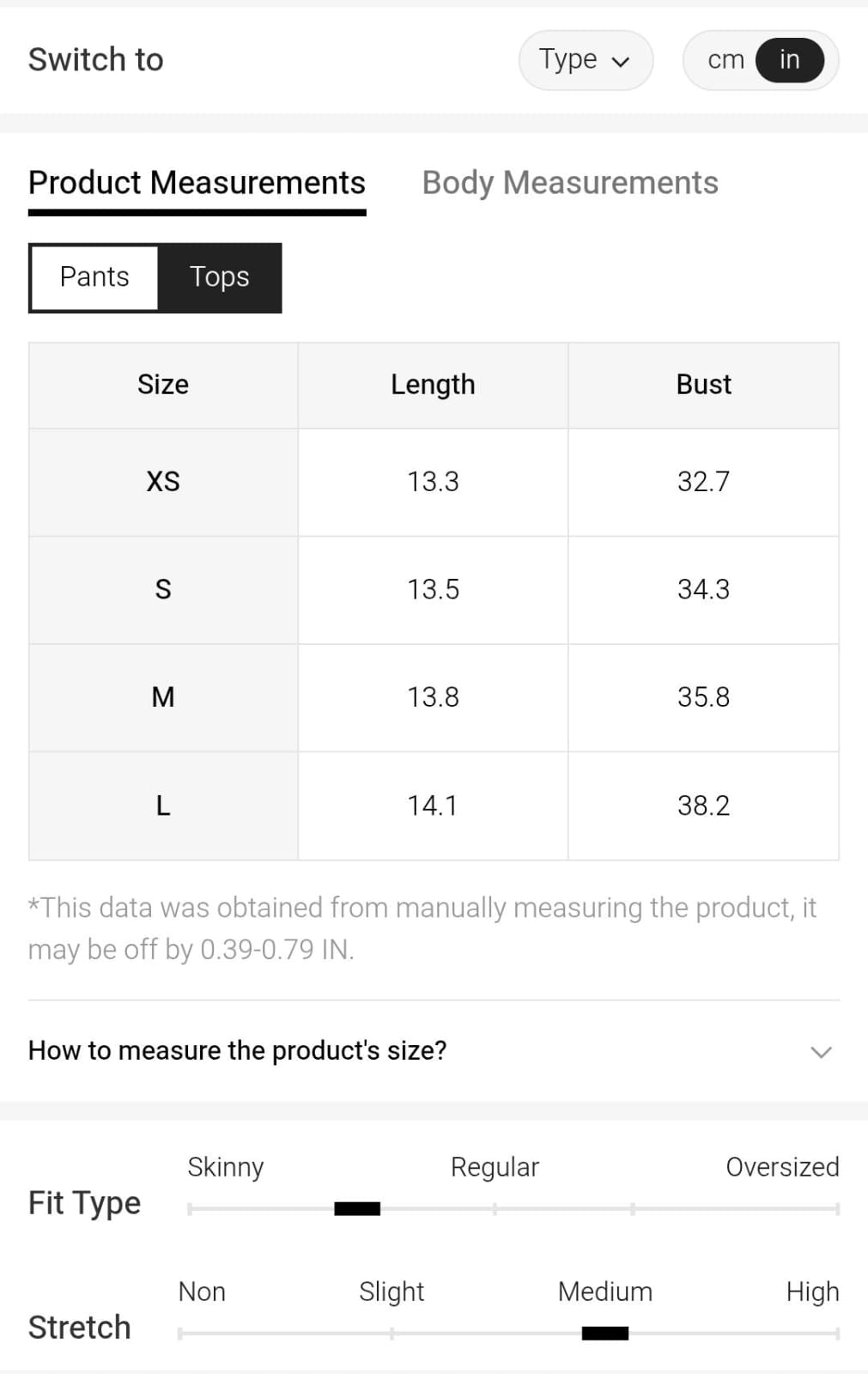868x1374 pixels.
Task: Open the Type dropdown
Action: (x=585, y=60)
